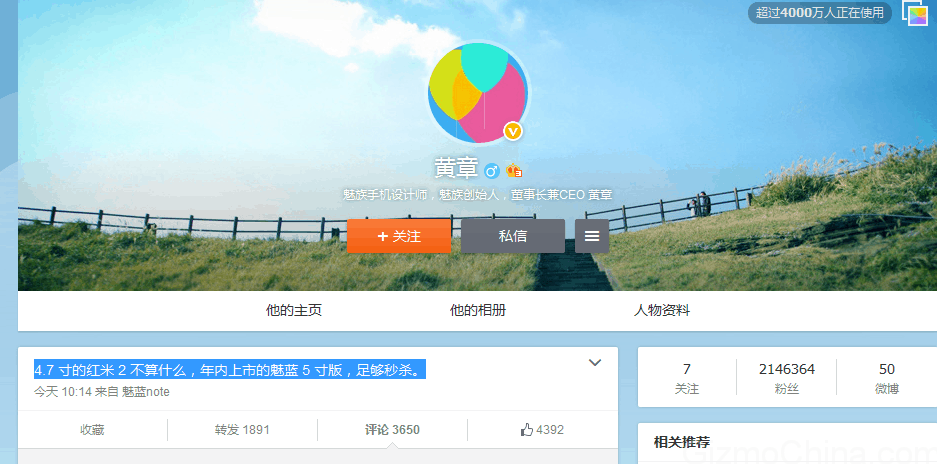The image size is (937, 464).
Task: Click the 魅蓝note source link
Action: point(146,392)
